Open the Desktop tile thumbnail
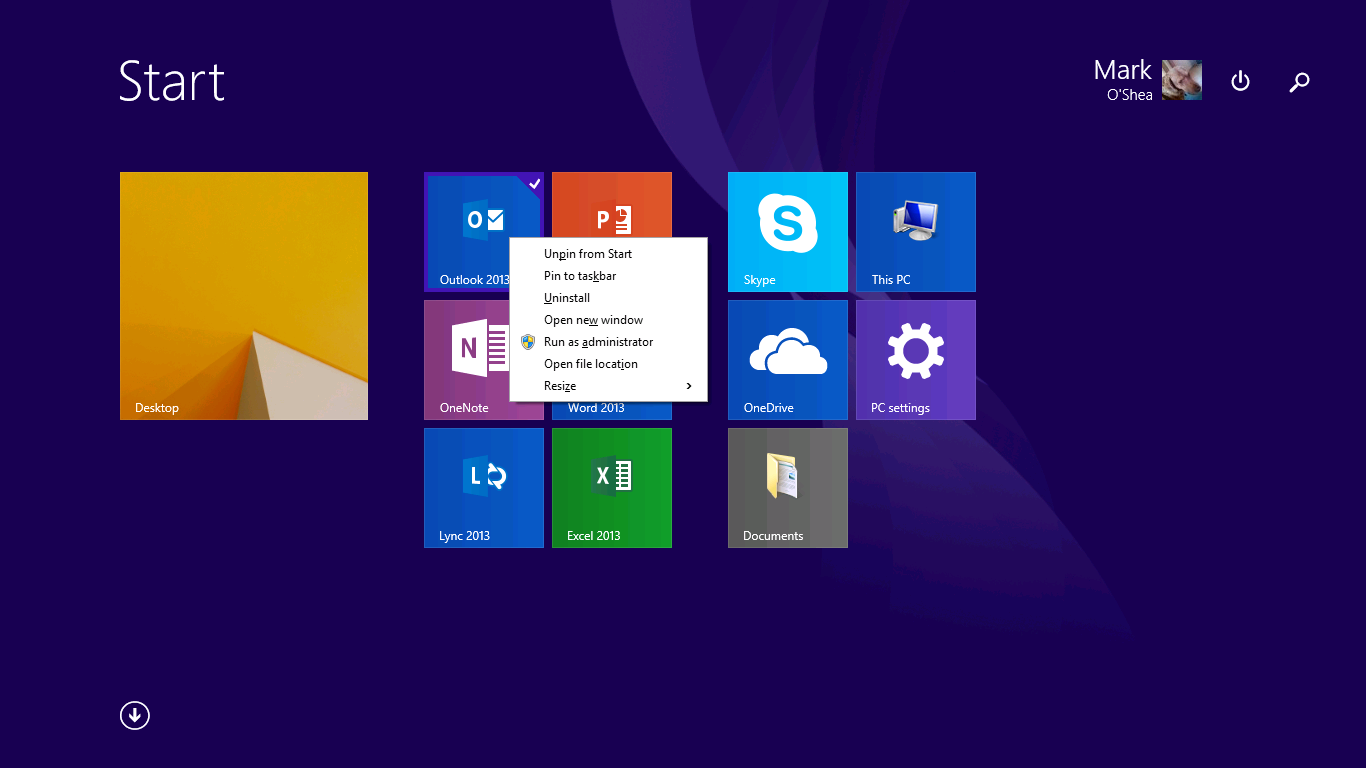The image size is (1366, 768). coord(243,295)
